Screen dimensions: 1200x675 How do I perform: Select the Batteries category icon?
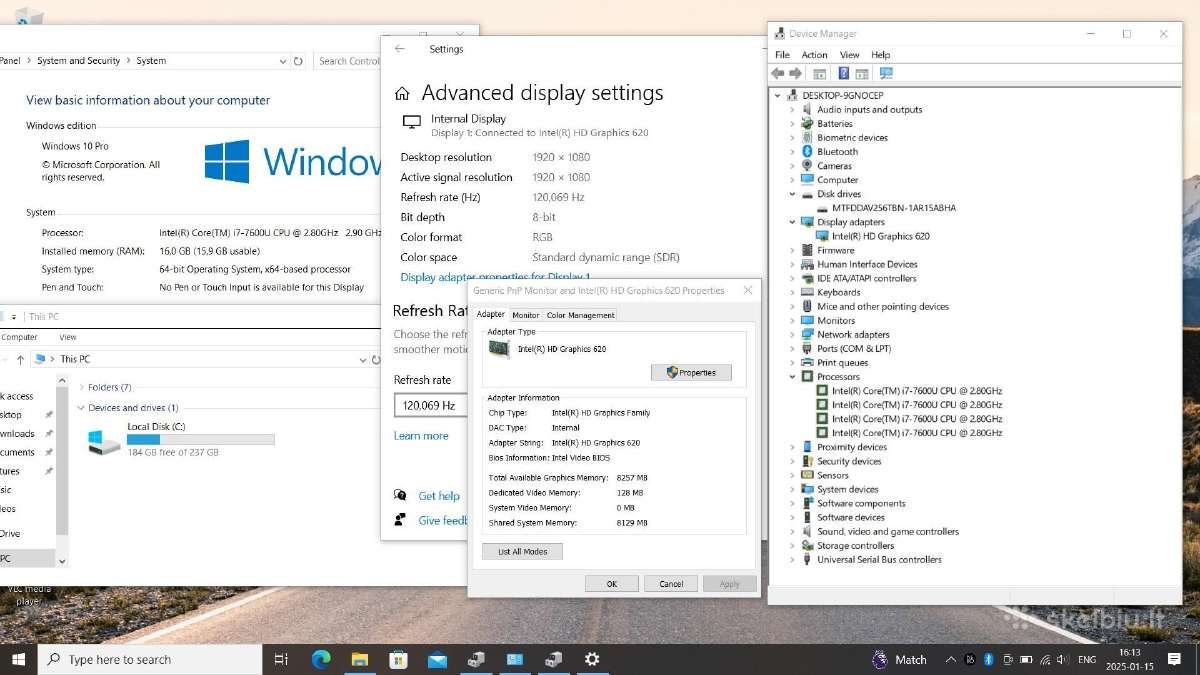tap(807, 124)
